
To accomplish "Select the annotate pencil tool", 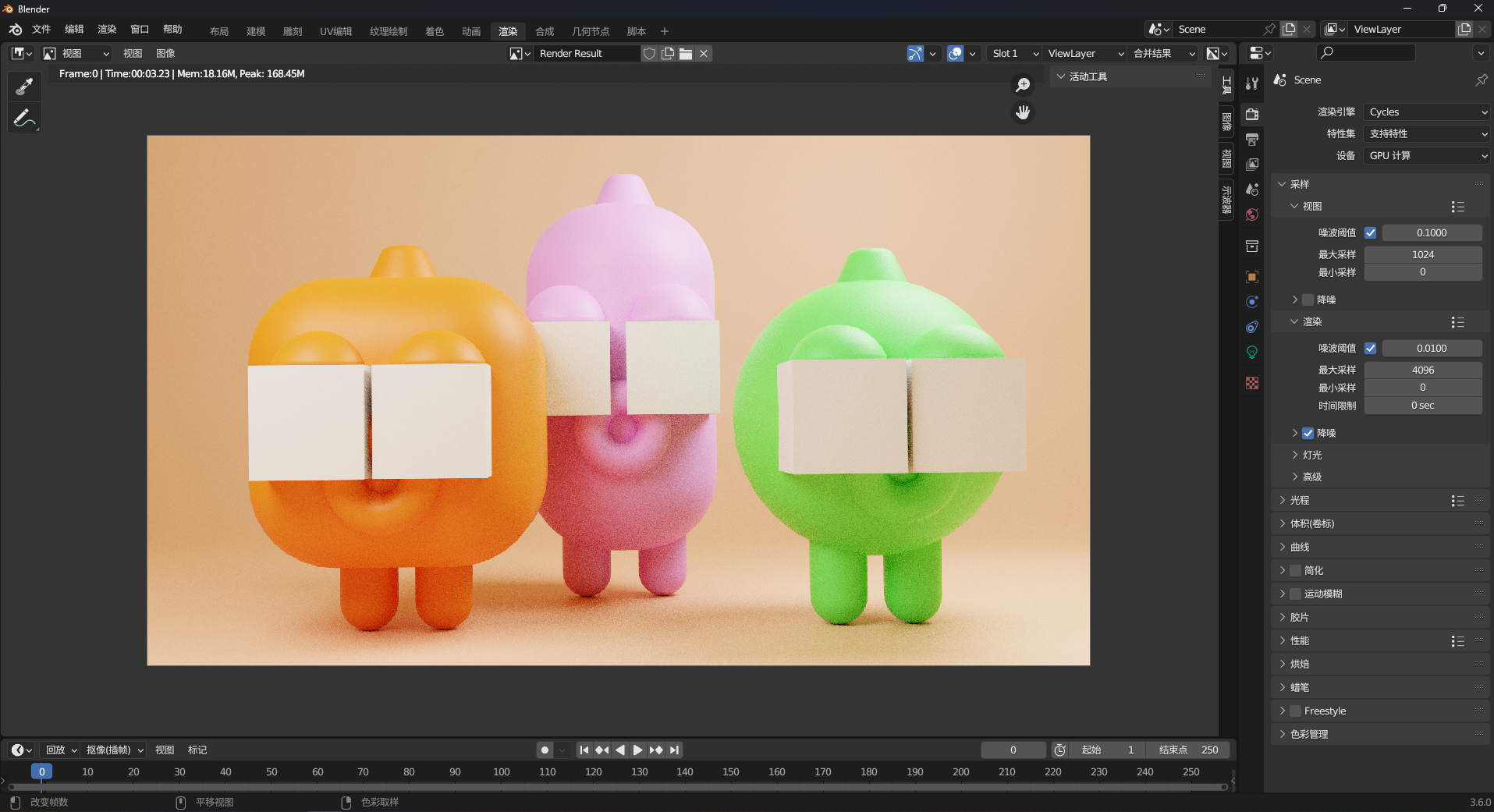I will coord(24,119).
